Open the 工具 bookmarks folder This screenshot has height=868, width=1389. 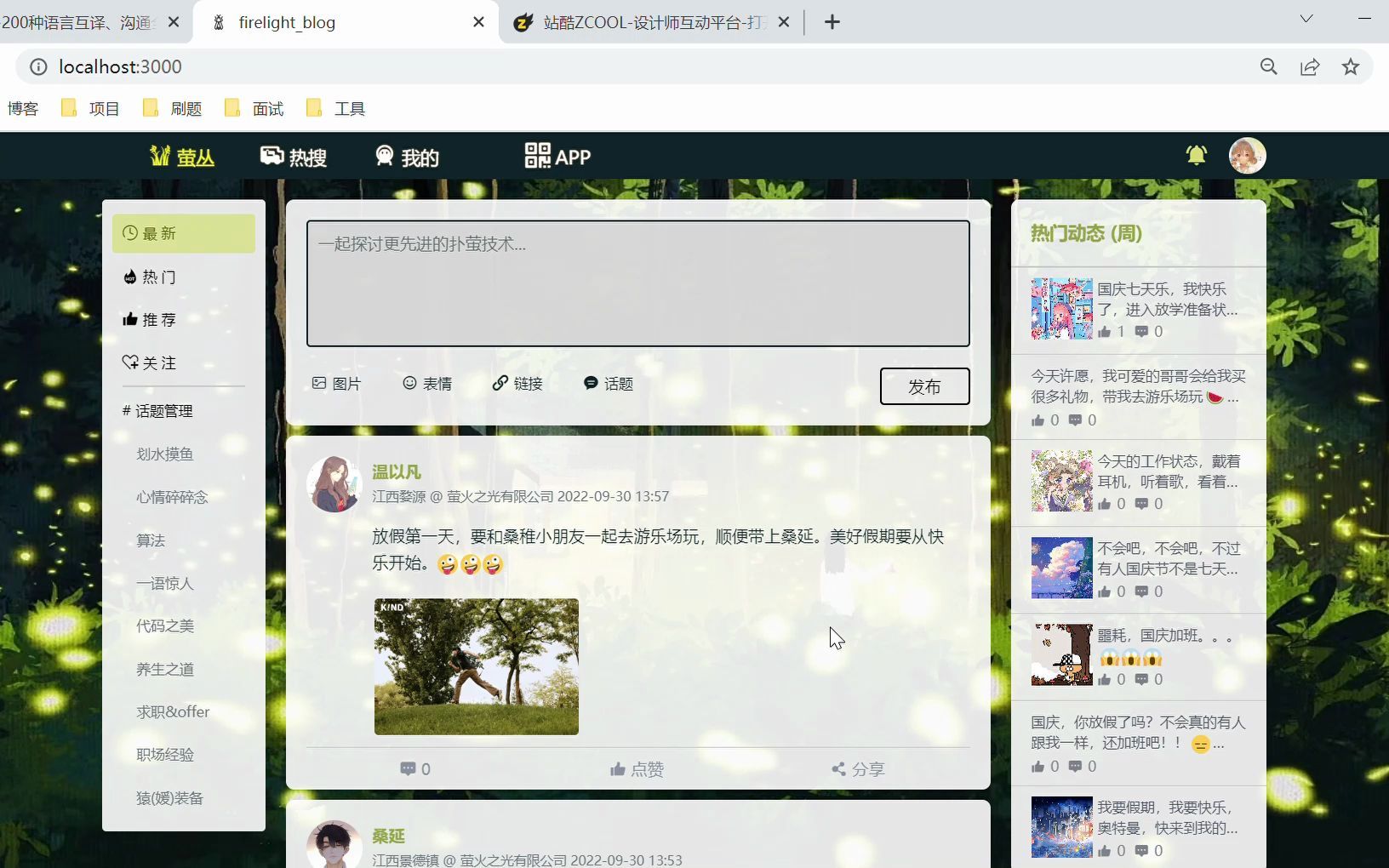335,108
